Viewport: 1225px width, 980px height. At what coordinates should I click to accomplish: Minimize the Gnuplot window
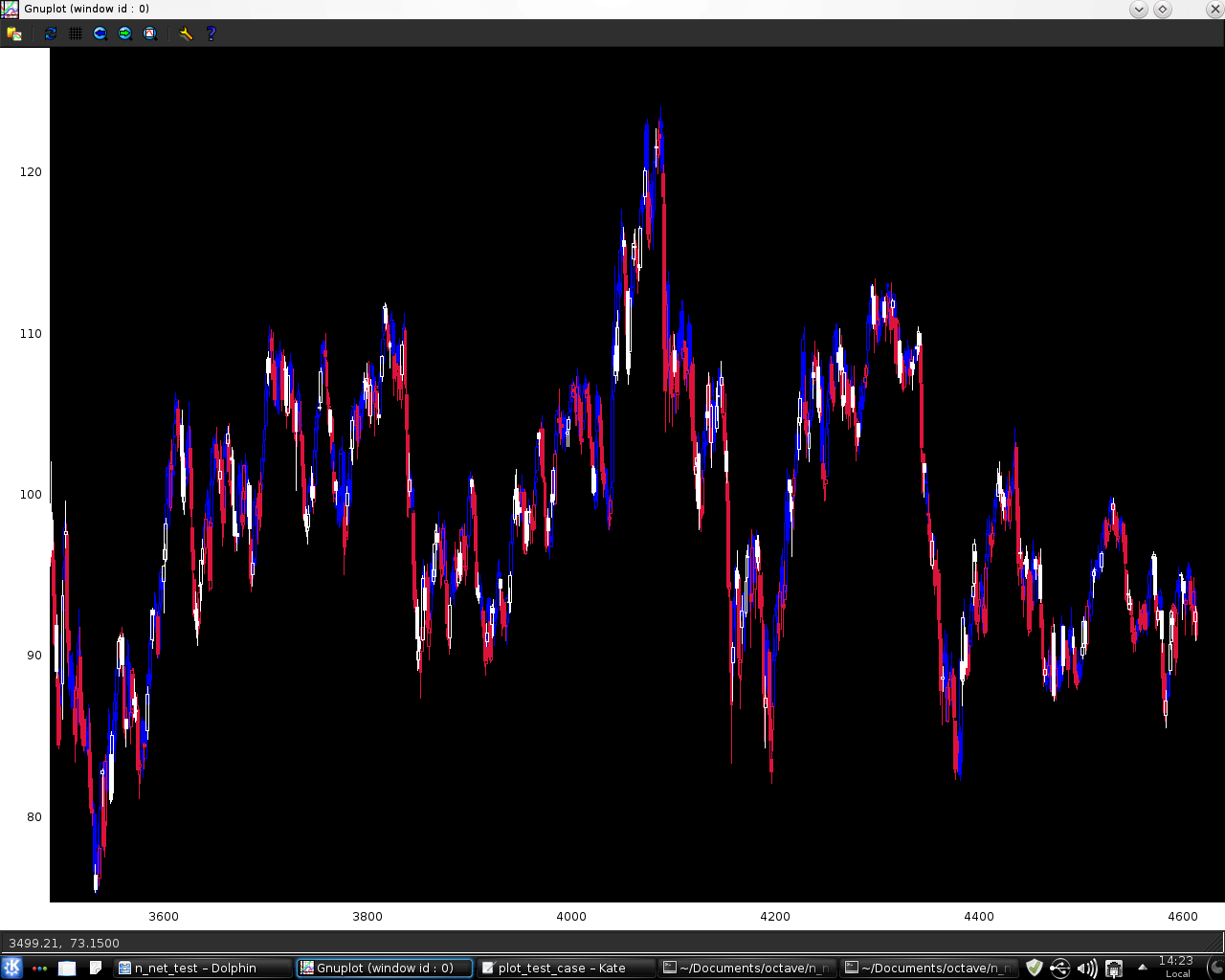point(1139,10)
